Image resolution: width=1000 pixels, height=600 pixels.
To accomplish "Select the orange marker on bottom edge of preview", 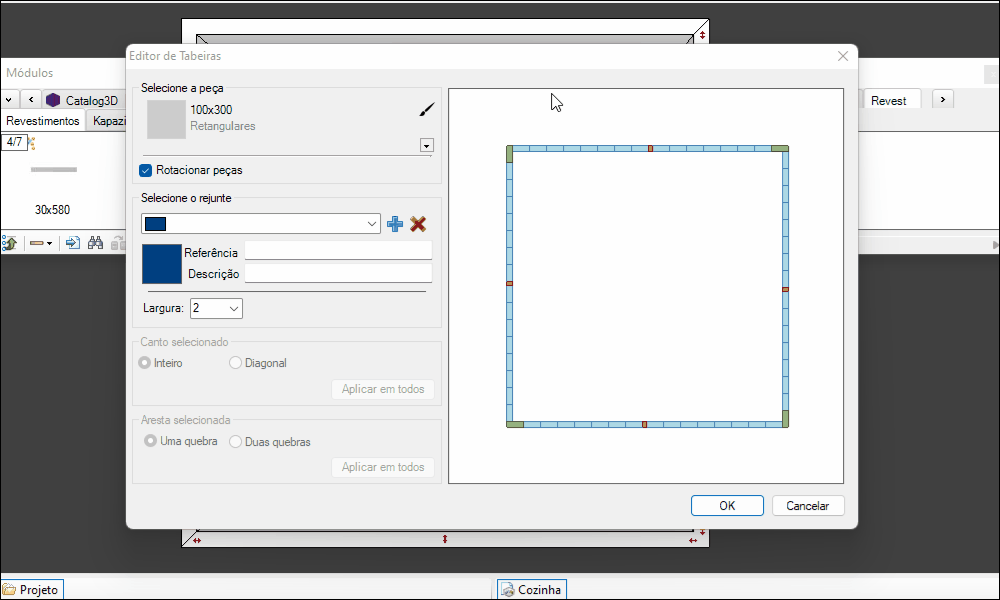I will (x=645, y=425).
